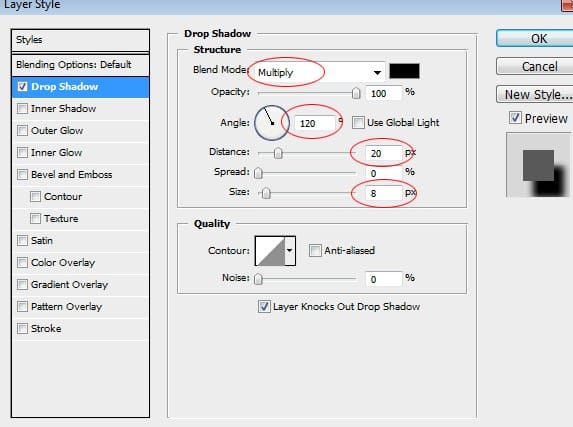Image resolution: width=573 pixels, height=427 pixels.
Task: Click the Cancel button
Action: 539,67
